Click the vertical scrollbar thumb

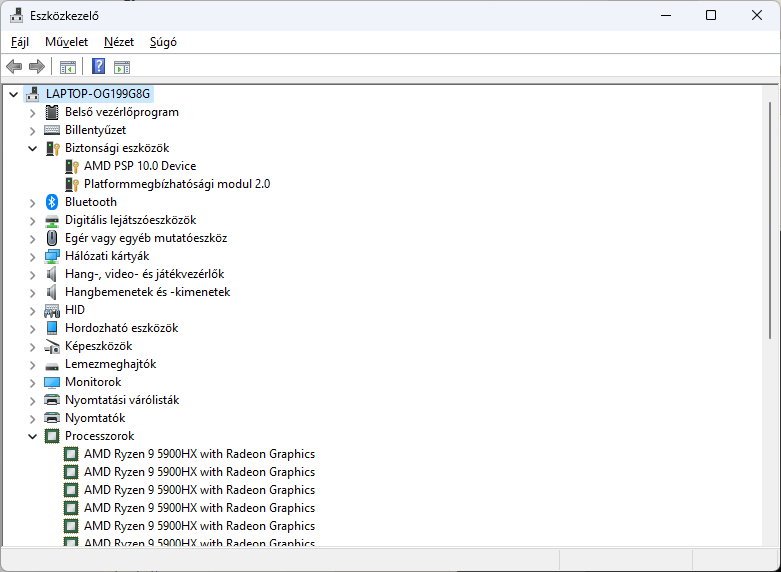770,220
